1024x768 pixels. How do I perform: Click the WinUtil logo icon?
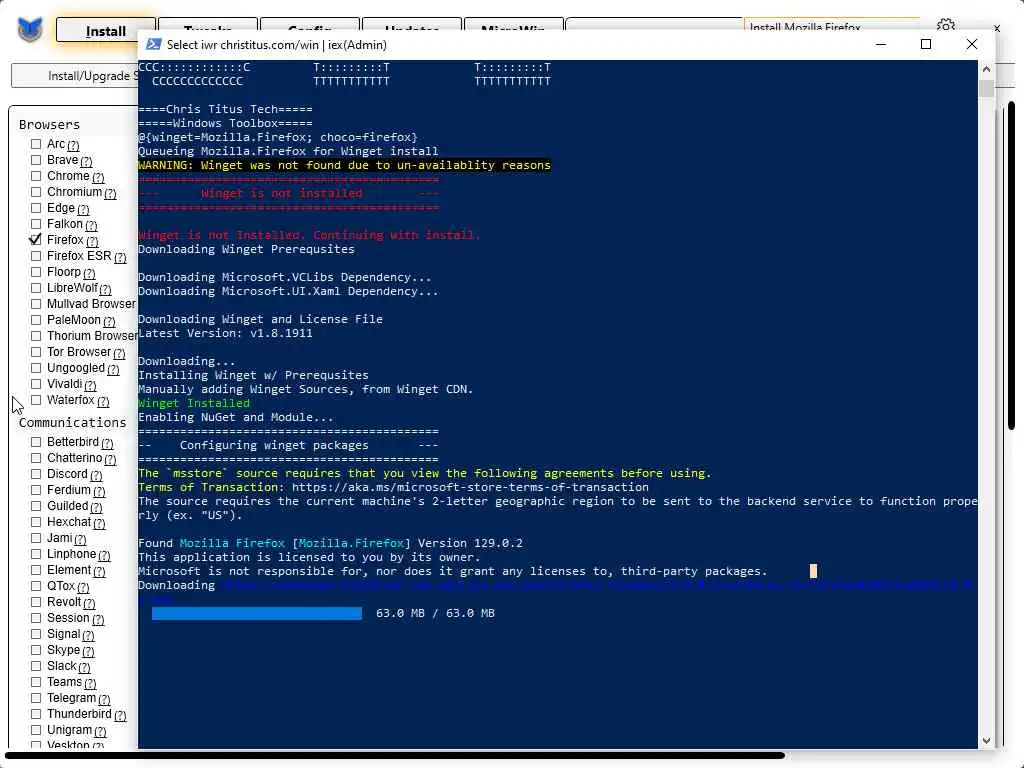coord(29,30)
